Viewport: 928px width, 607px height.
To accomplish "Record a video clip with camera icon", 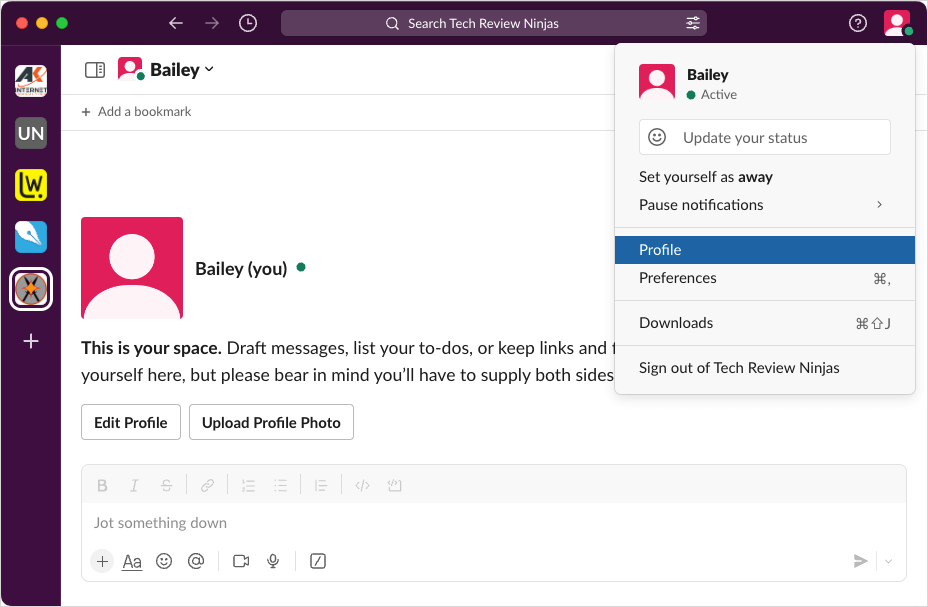I will [x=241, y=561].
